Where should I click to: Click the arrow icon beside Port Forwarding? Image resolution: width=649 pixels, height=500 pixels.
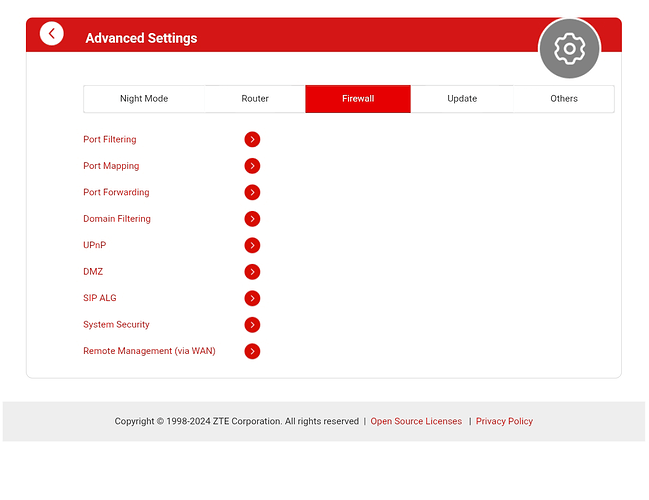pos(252,193)
